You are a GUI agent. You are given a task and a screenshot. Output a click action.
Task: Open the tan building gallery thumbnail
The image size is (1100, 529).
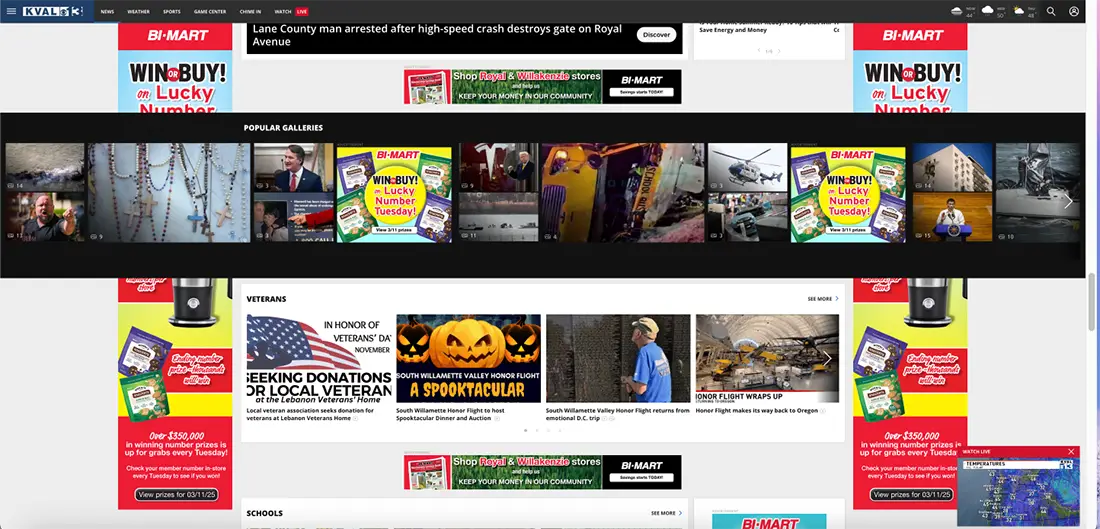click(953, 168)
